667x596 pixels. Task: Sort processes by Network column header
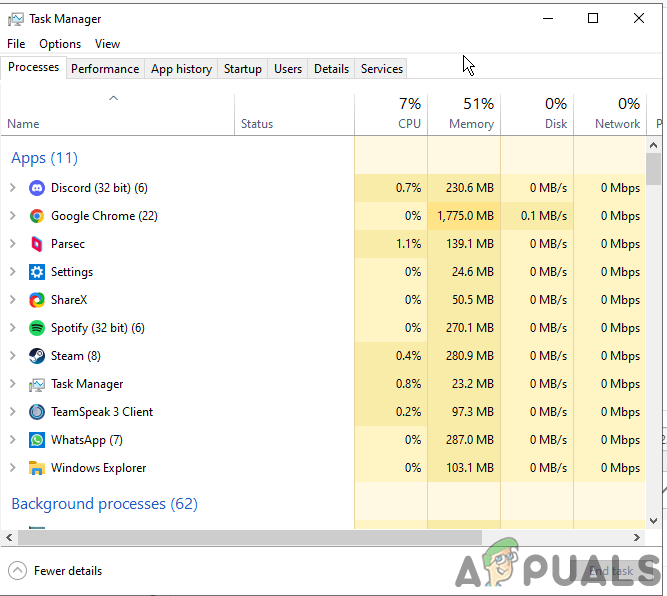click(610, 114)
